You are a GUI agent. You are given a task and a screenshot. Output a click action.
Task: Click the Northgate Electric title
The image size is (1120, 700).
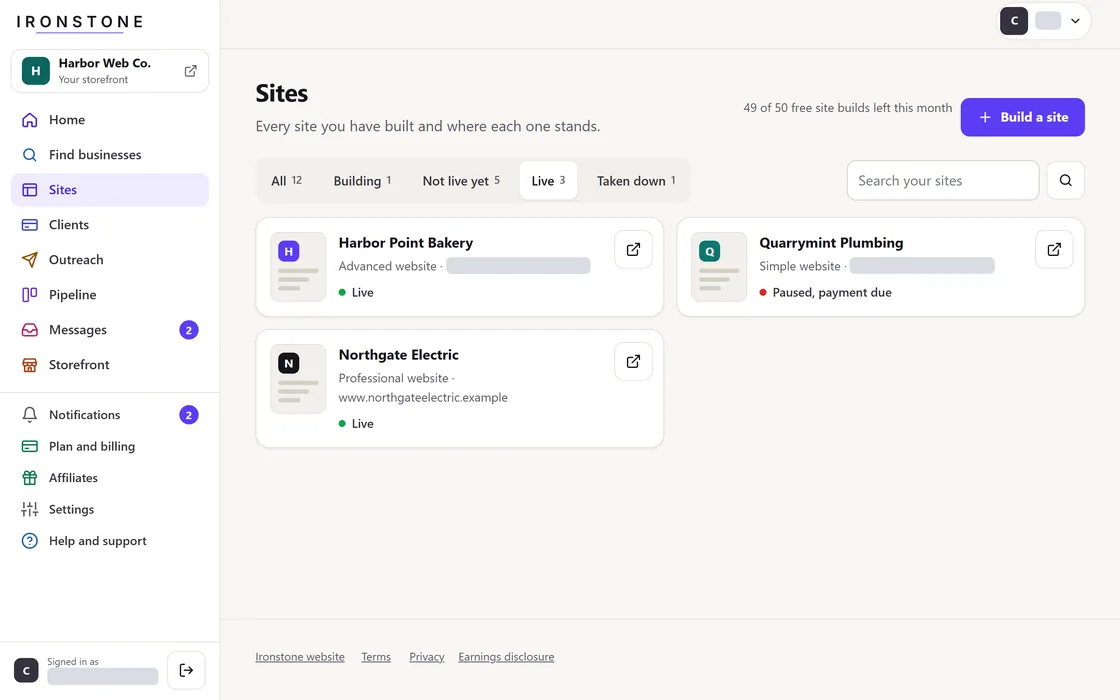click(x=399, y=355)
